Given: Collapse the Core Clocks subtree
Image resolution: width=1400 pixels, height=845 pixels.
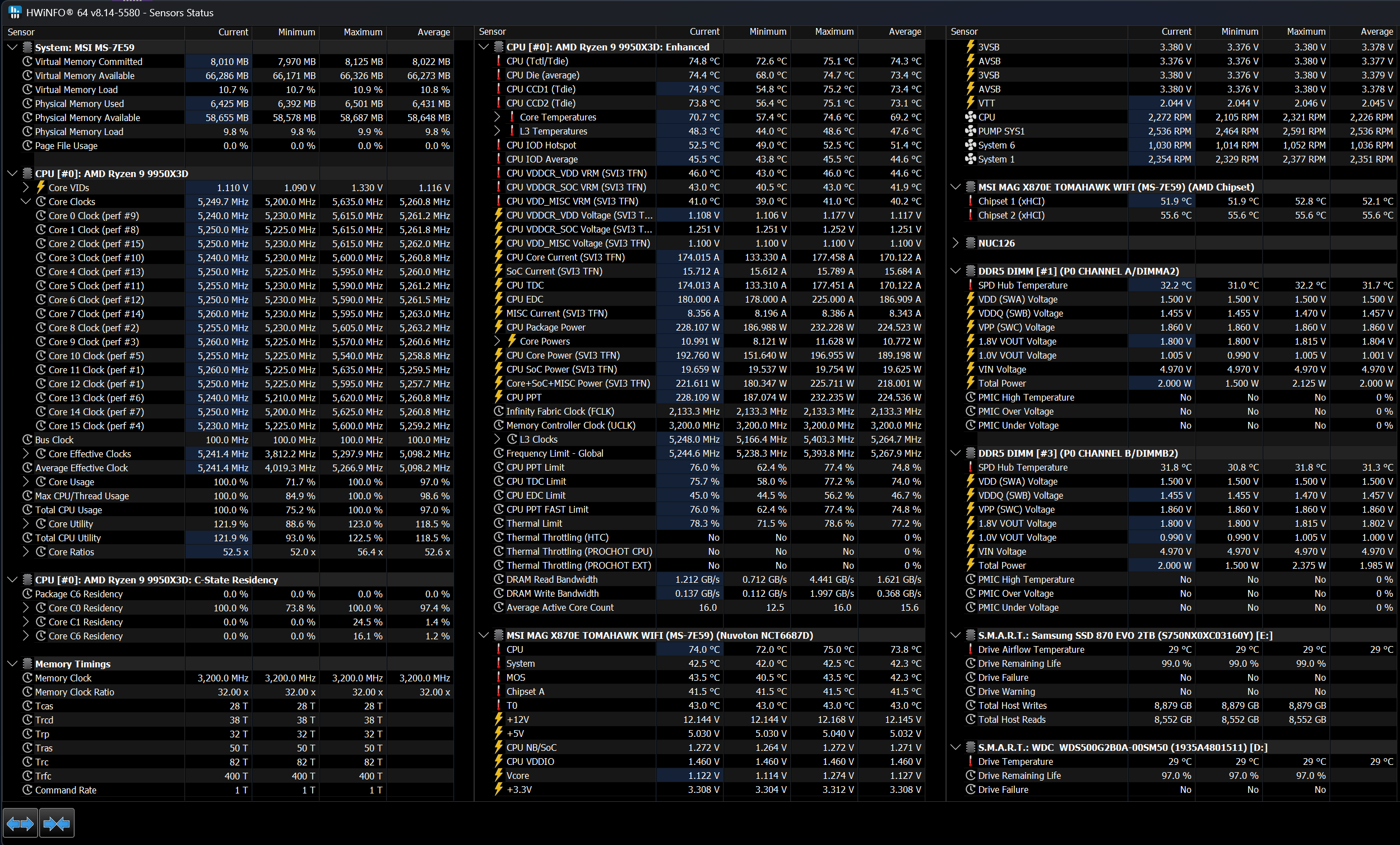Looking at the screenshot, I should (x=26, y=202).
